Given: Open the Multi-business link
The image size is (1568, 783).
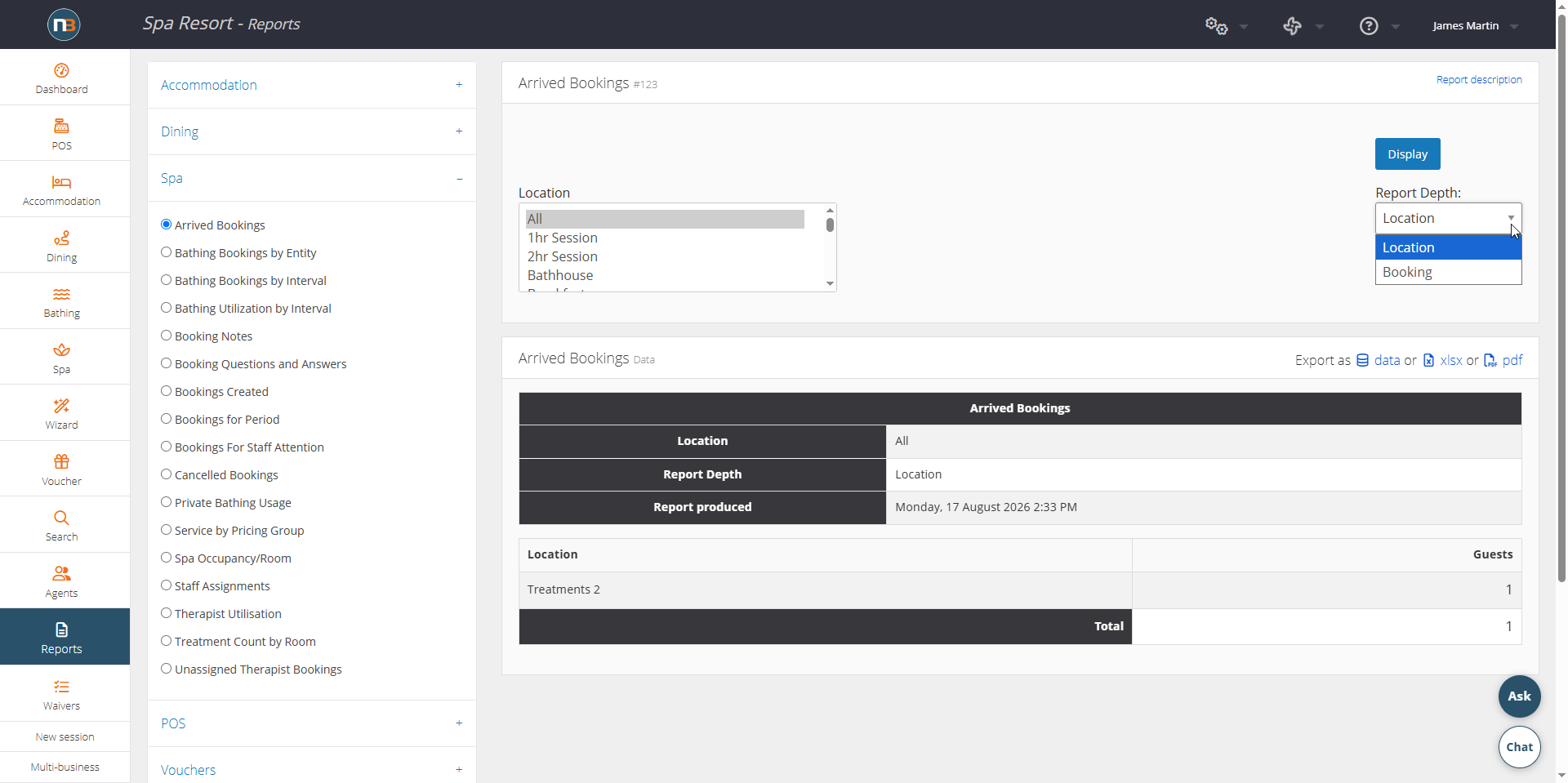Looking at the screenshot, I should tap(65, 767).
